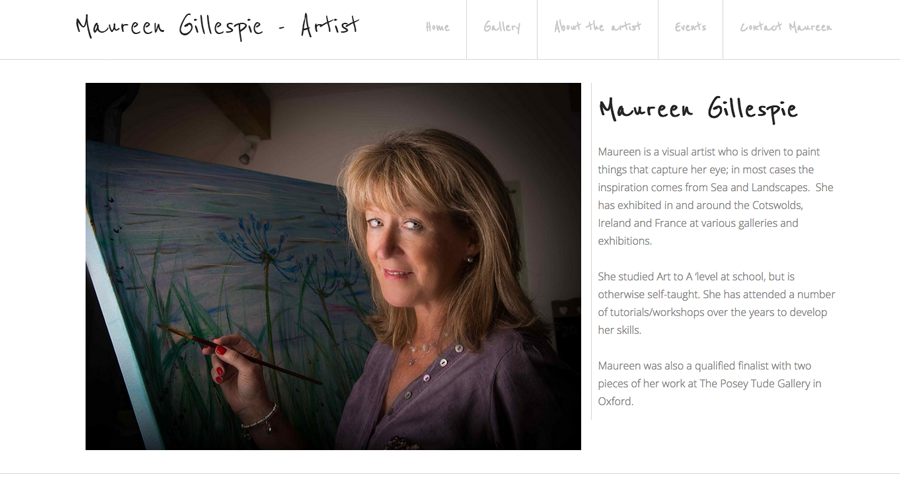Image resolution: width=900 pixels, height=496 pixels.
Task: Click the Maureen Gillespie bio heading
Action: point(698,109)
